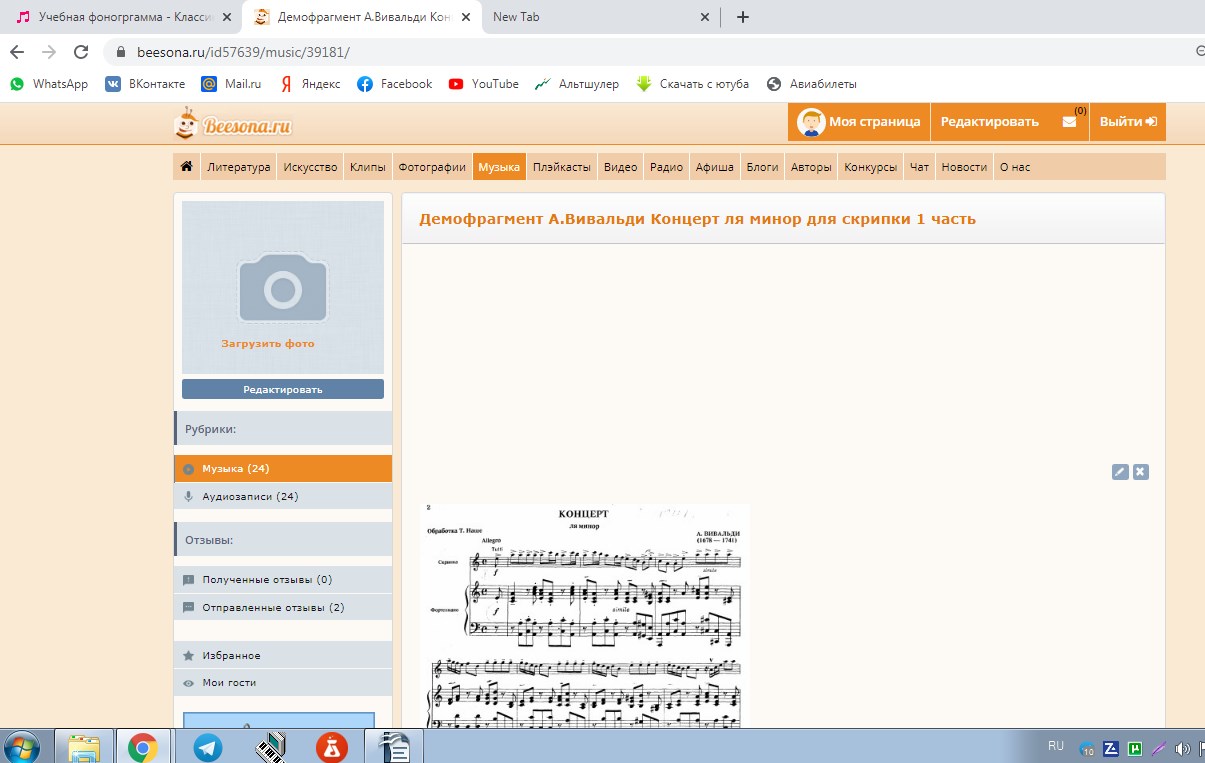Click the browser back arrow
1205x763 pixels.
click(x=17, y=52)
